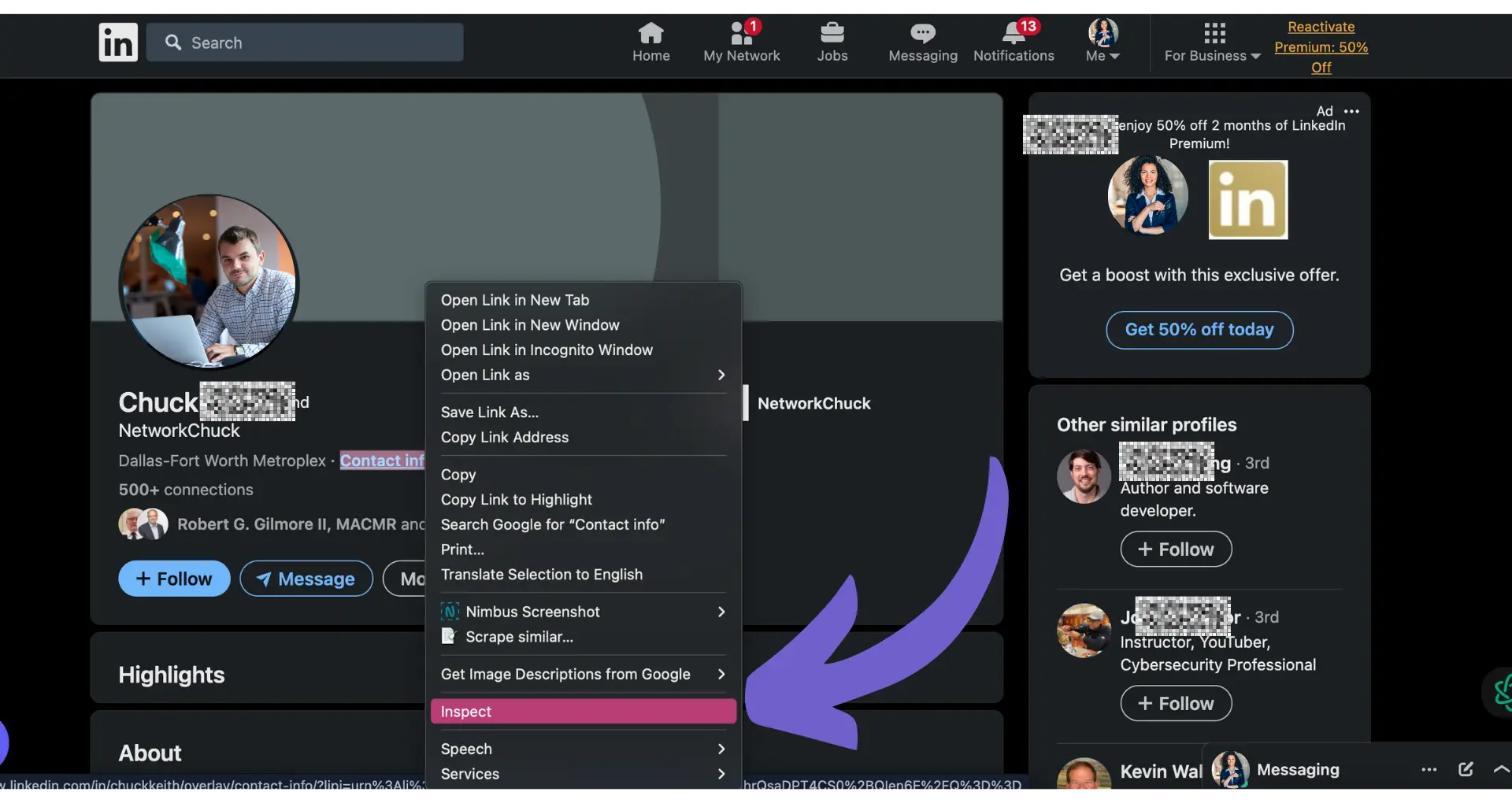1512x803 pixels.
Task: Choose Copy Link Address menu entry
Action: click(584, 438)
